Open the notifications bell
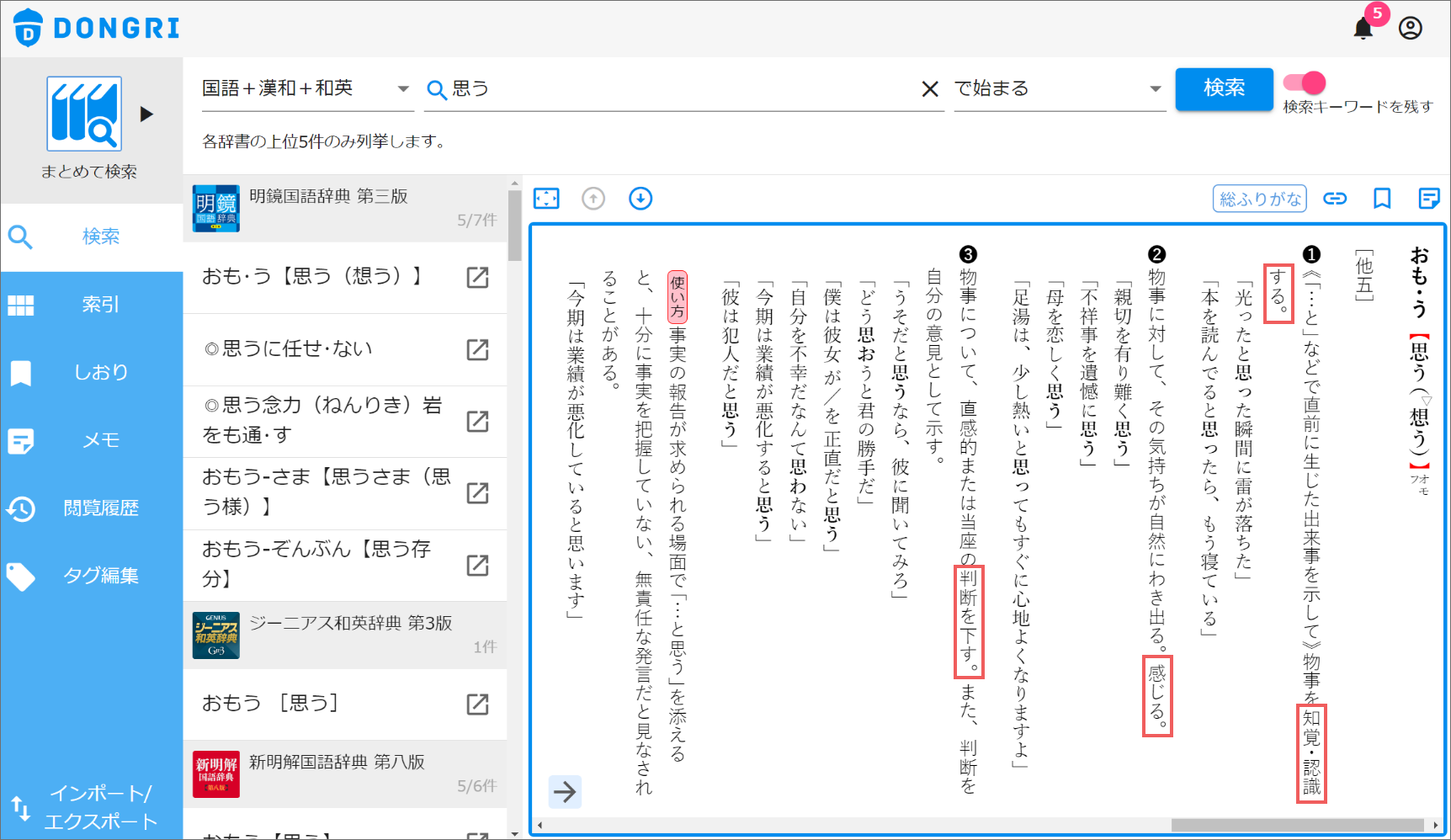The image size is (1451, 840). 1363,29
